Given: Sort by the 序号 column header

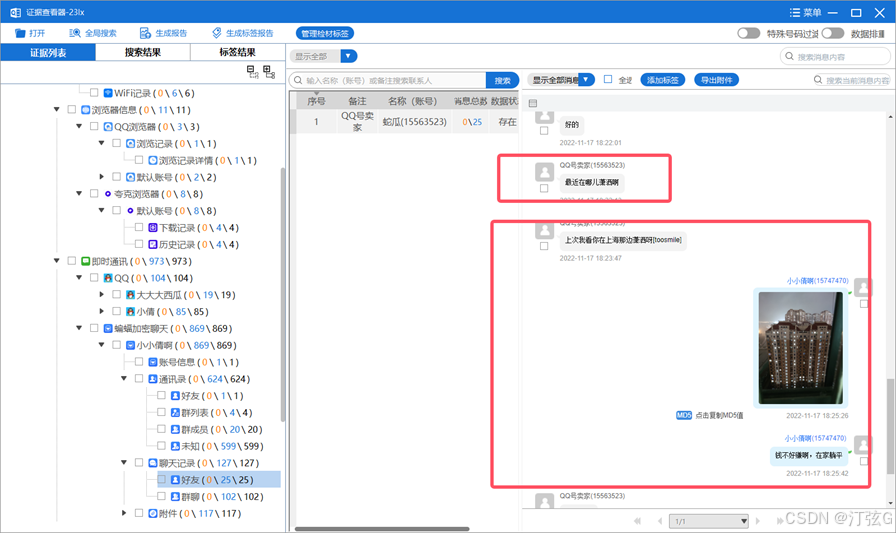Looking at the screenshot, I should pyautogui.click(x=316, y=101).
